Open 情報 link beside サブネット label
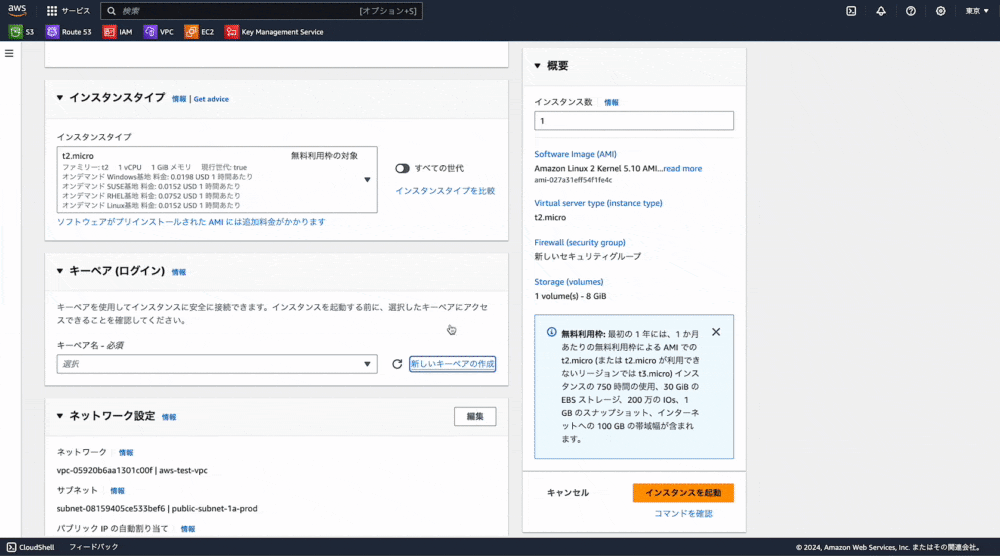This screenshot has height=556, width=1000. tap(117, 491)
